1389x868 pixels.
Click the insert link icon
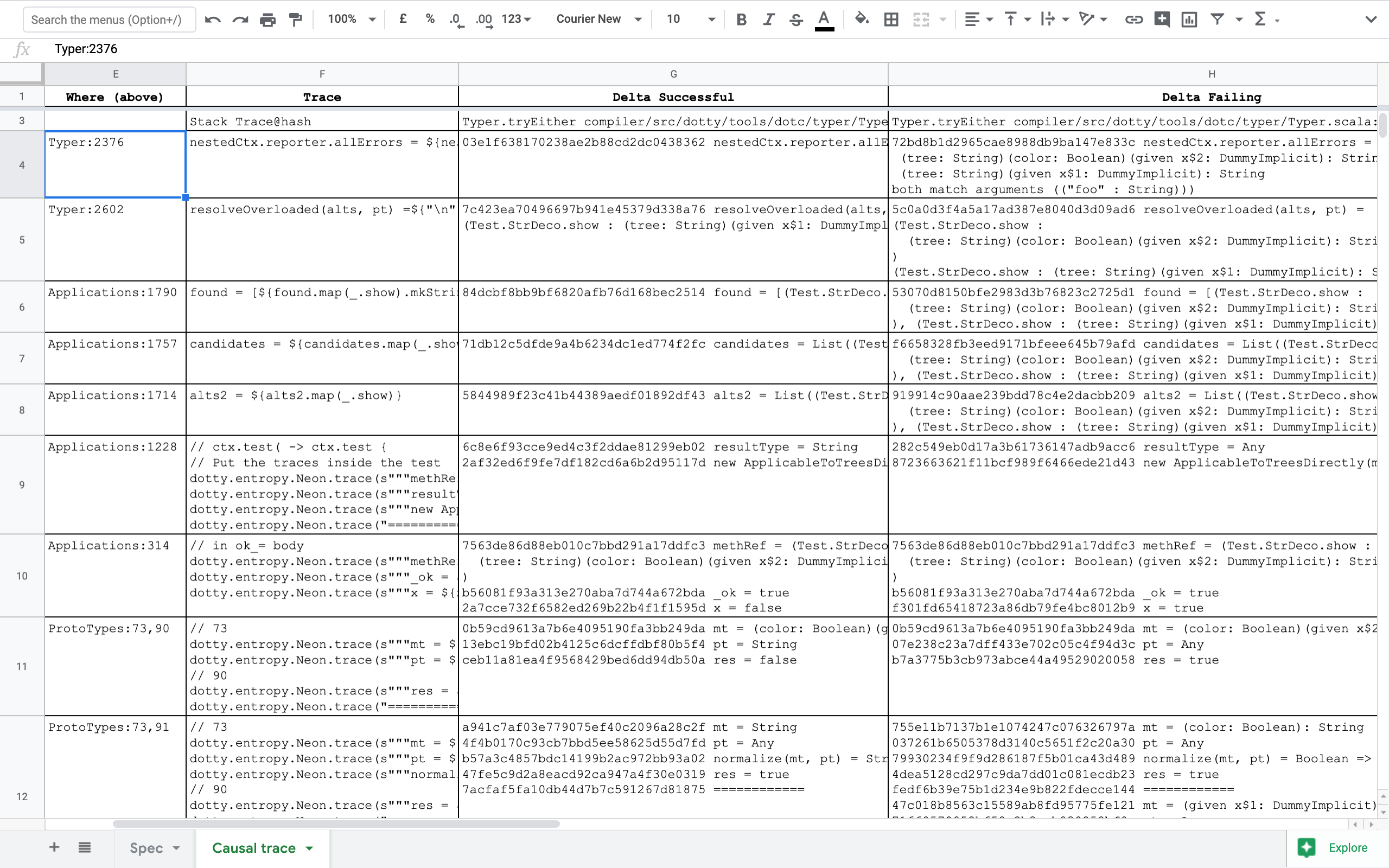1133,20
